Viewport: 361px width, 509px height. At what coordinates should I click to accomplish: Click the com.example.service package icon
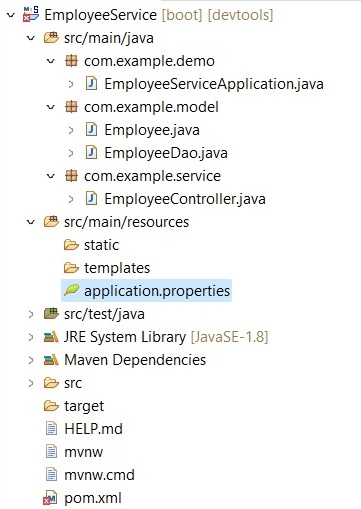click(x=71, y=176)
